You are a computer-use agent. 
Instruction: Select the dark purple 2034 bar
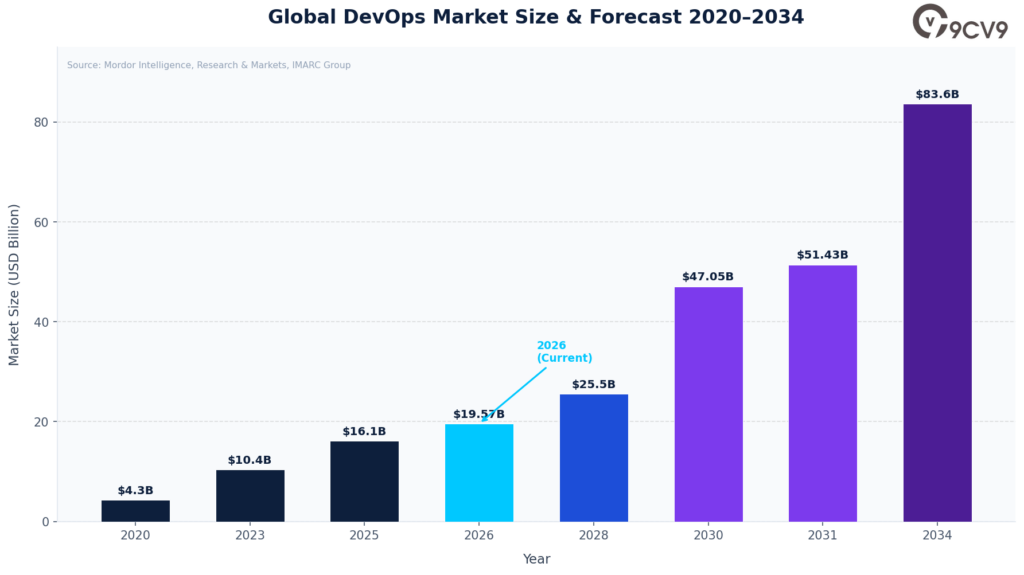click(x=938, y=313)
